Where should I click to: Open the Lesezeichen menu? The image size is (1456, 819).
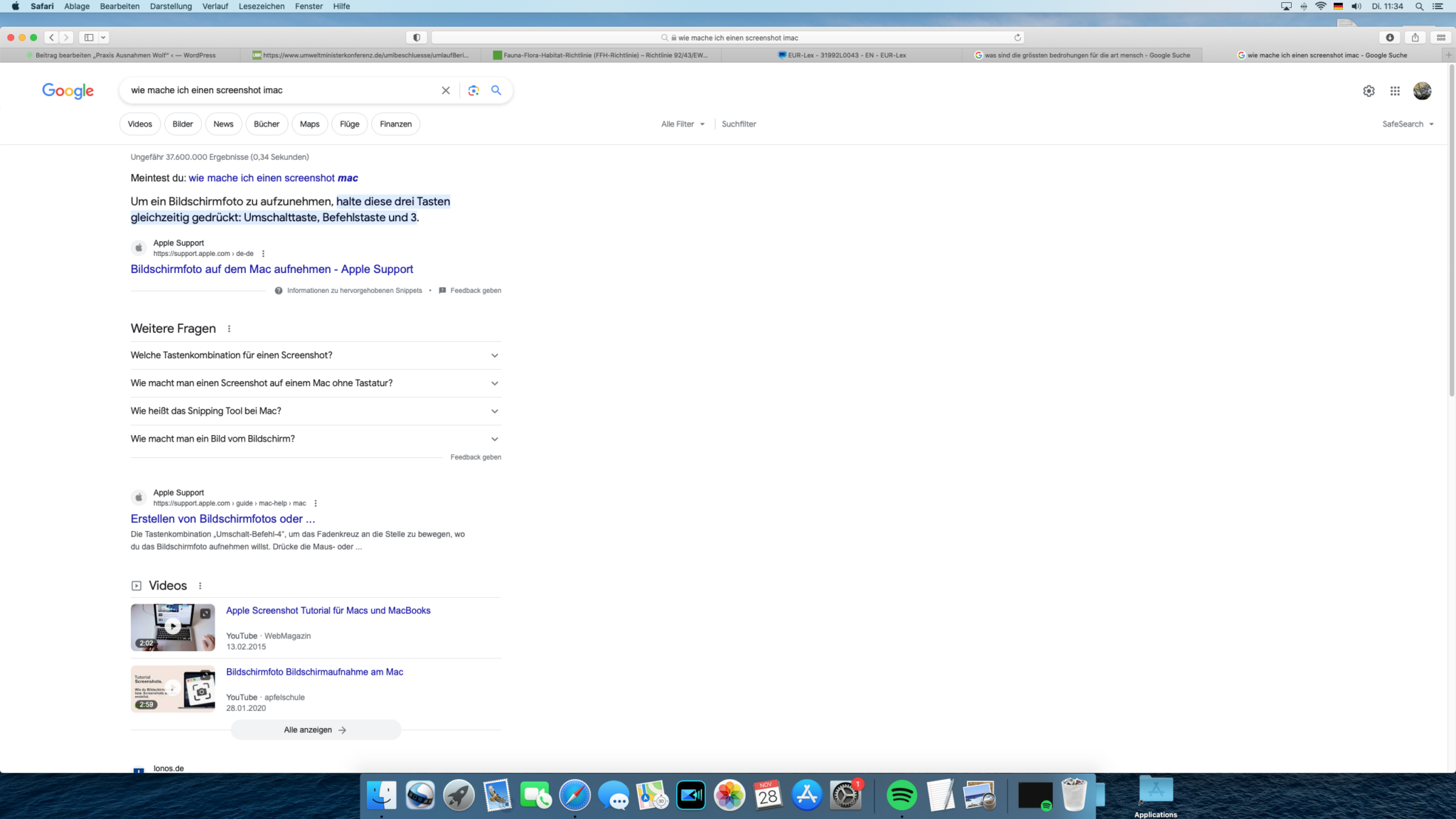[262, 6]
